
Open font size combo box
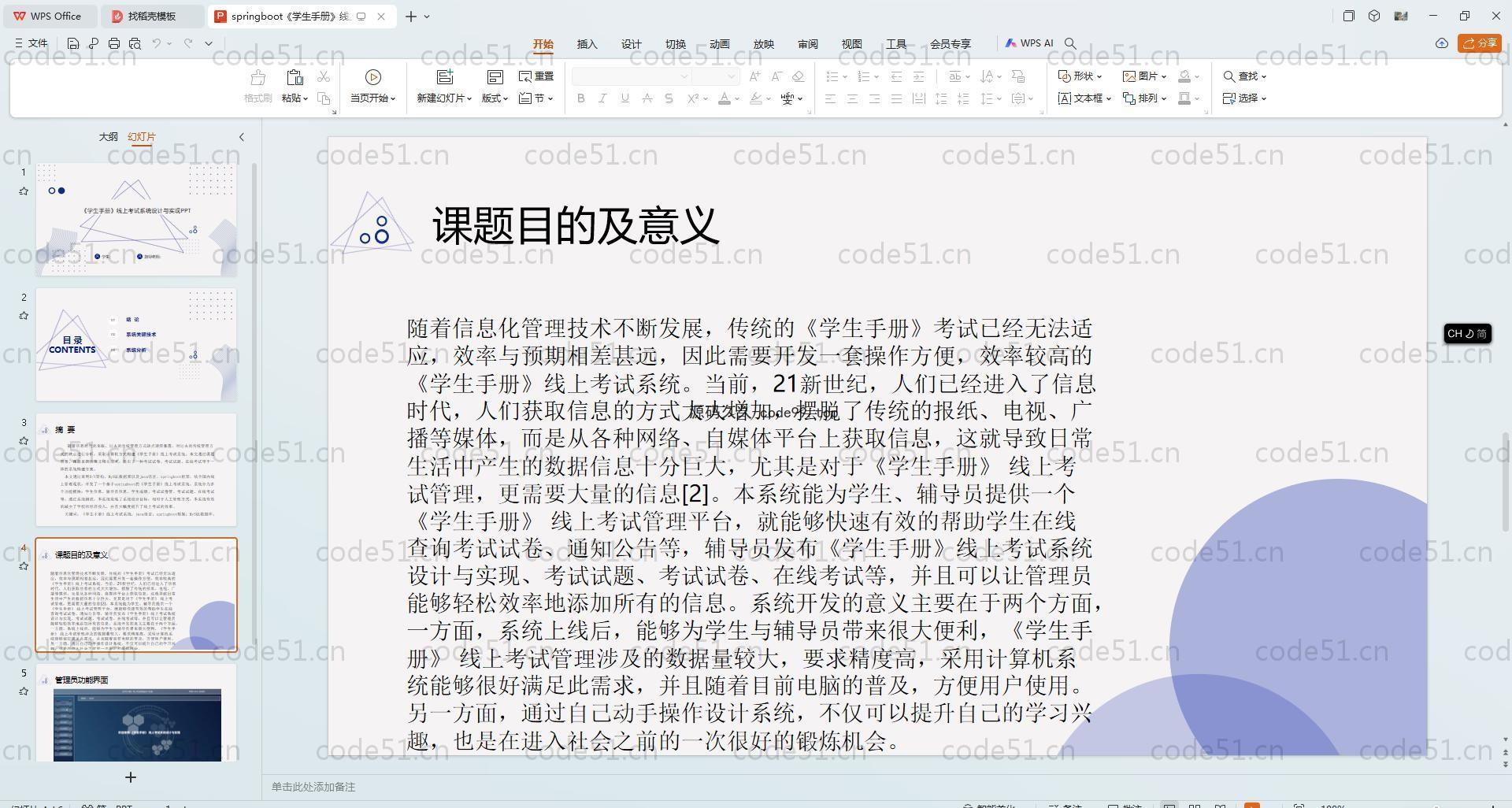[x=716, y=76]
